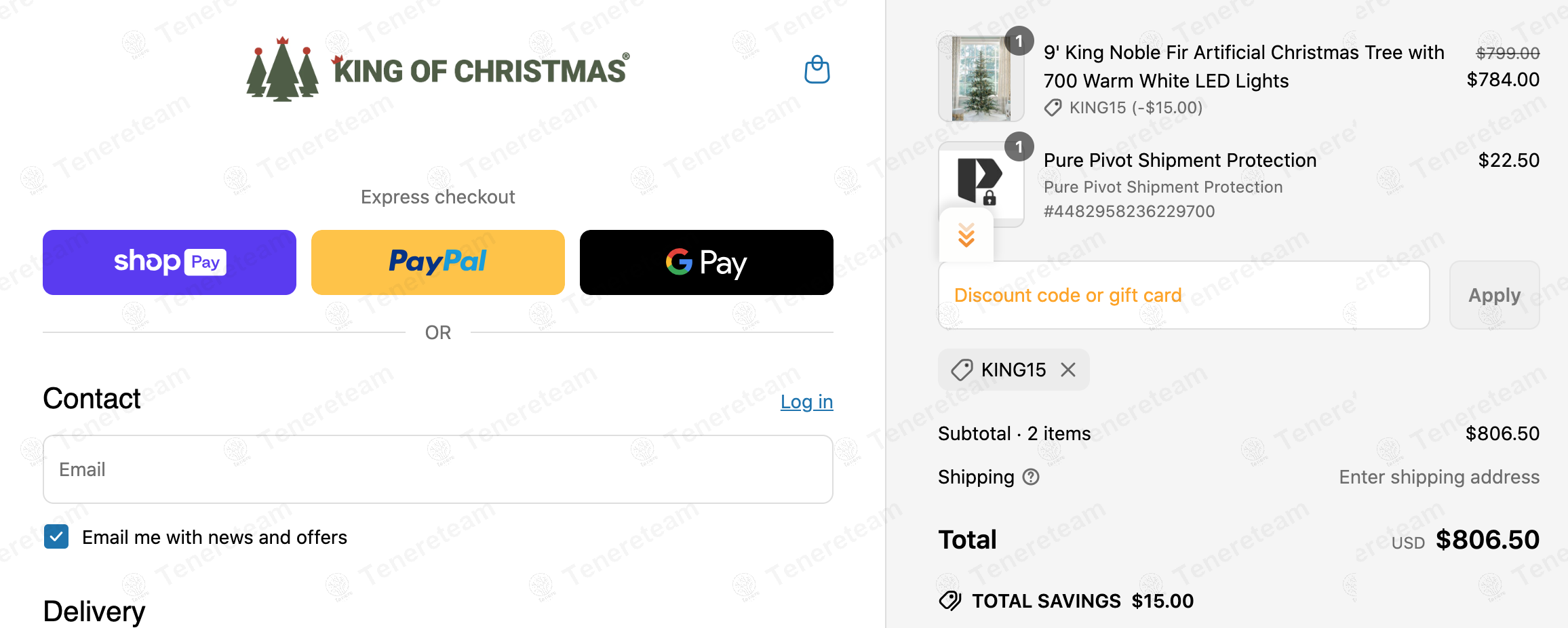Click the Pure Pivot Shipment Protection thumbnail

[x=981, y=180]
